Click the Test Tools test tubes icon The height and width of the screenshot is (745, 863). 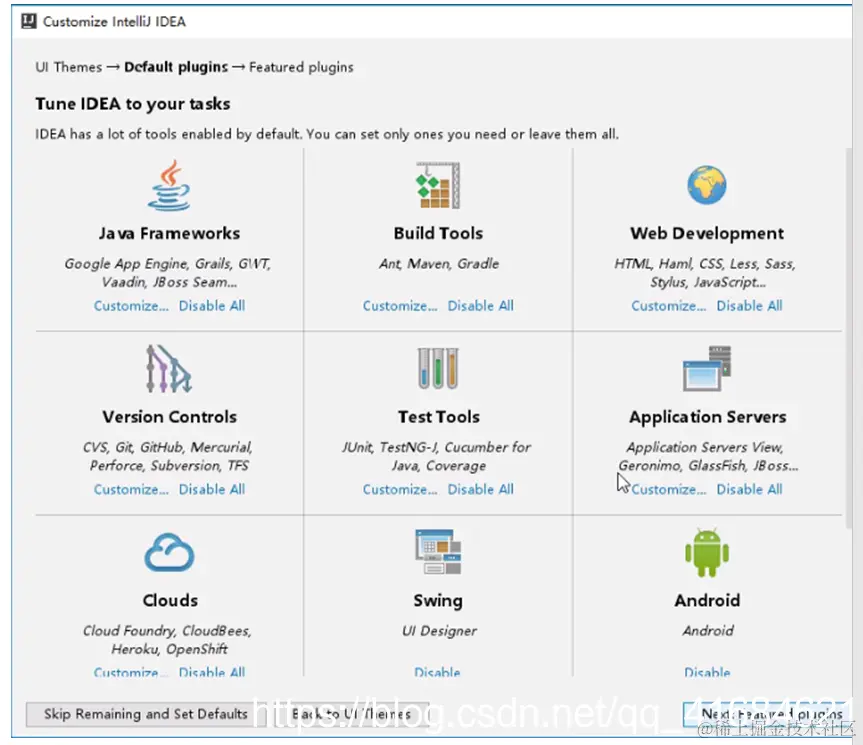point(438,369)
